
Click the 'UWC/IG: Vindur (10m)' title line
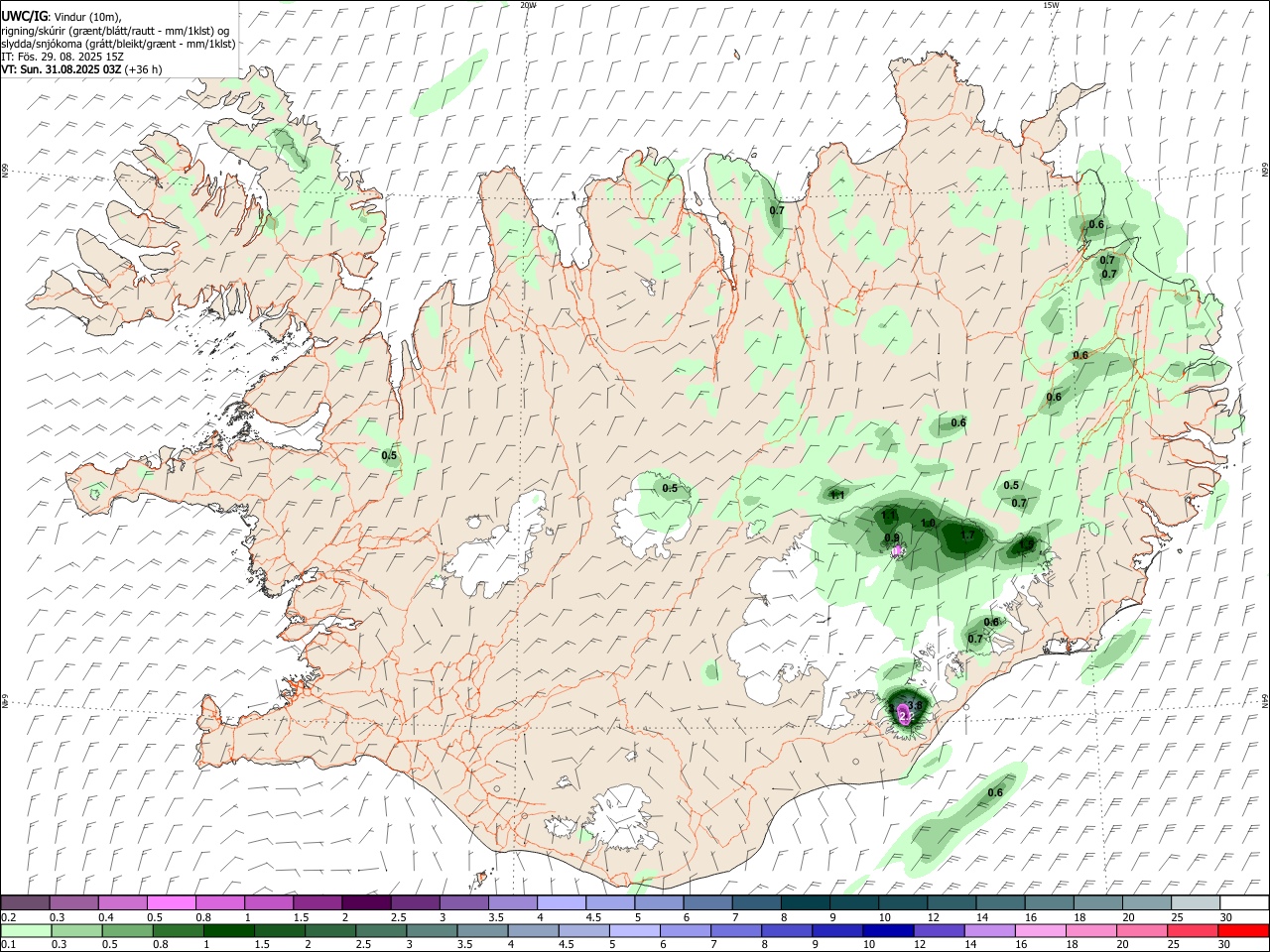(62, 16)
